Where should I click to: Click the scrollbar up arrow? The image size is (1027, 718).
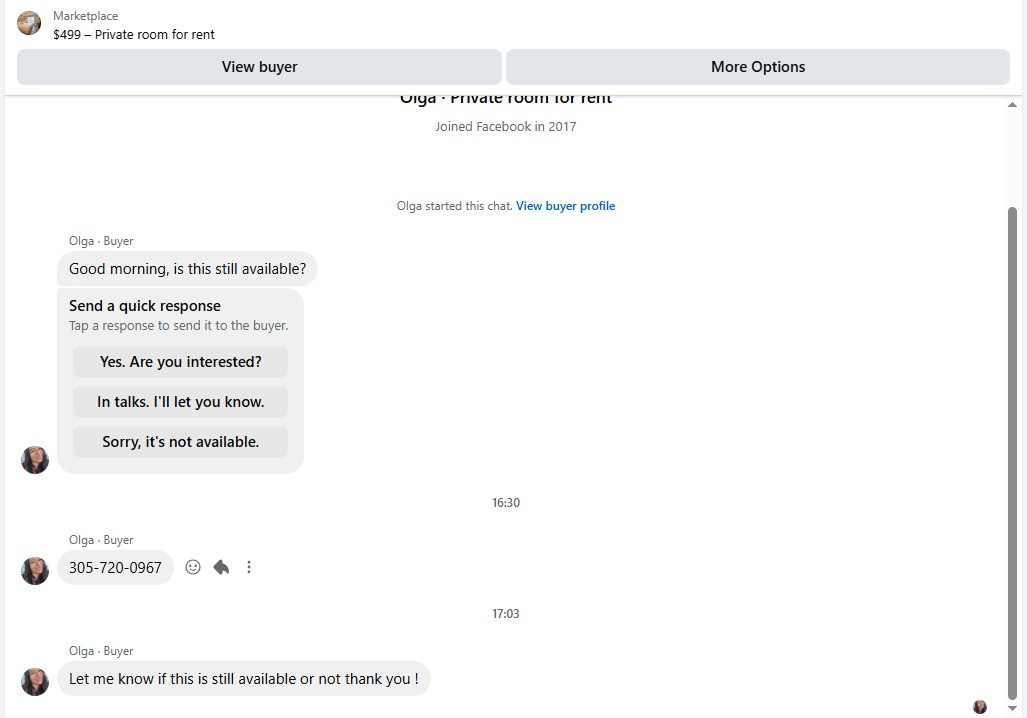tap(1012, 105)
